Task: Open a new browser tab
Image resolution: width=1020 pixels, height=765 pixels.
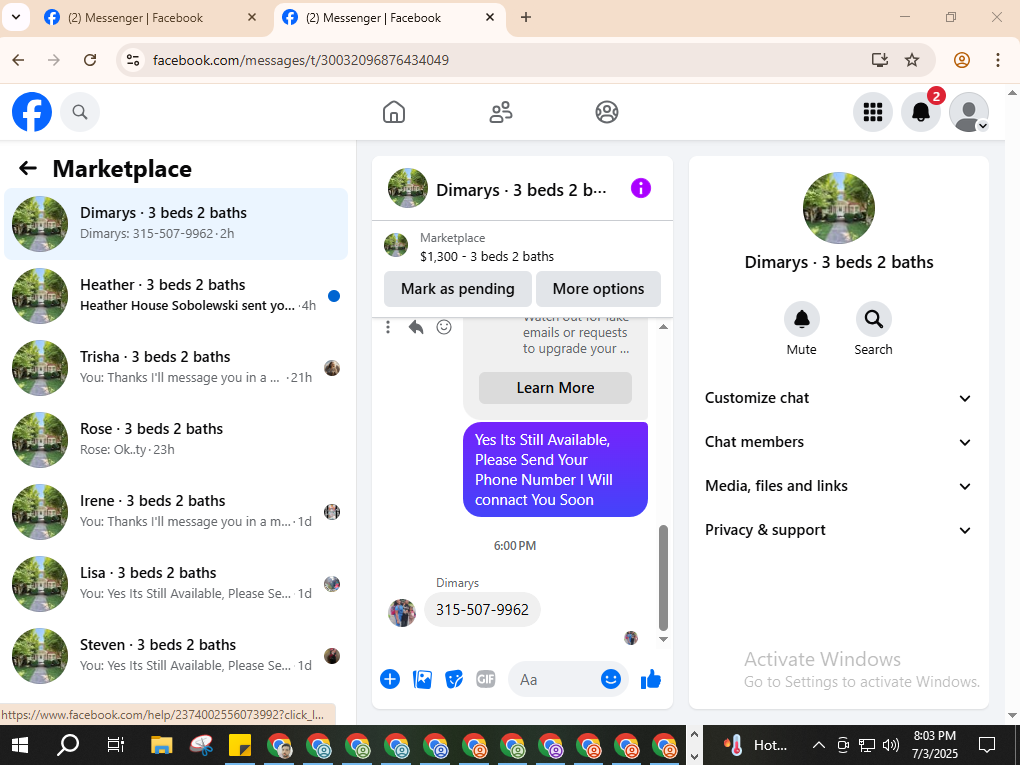Action: coord(526,18)
